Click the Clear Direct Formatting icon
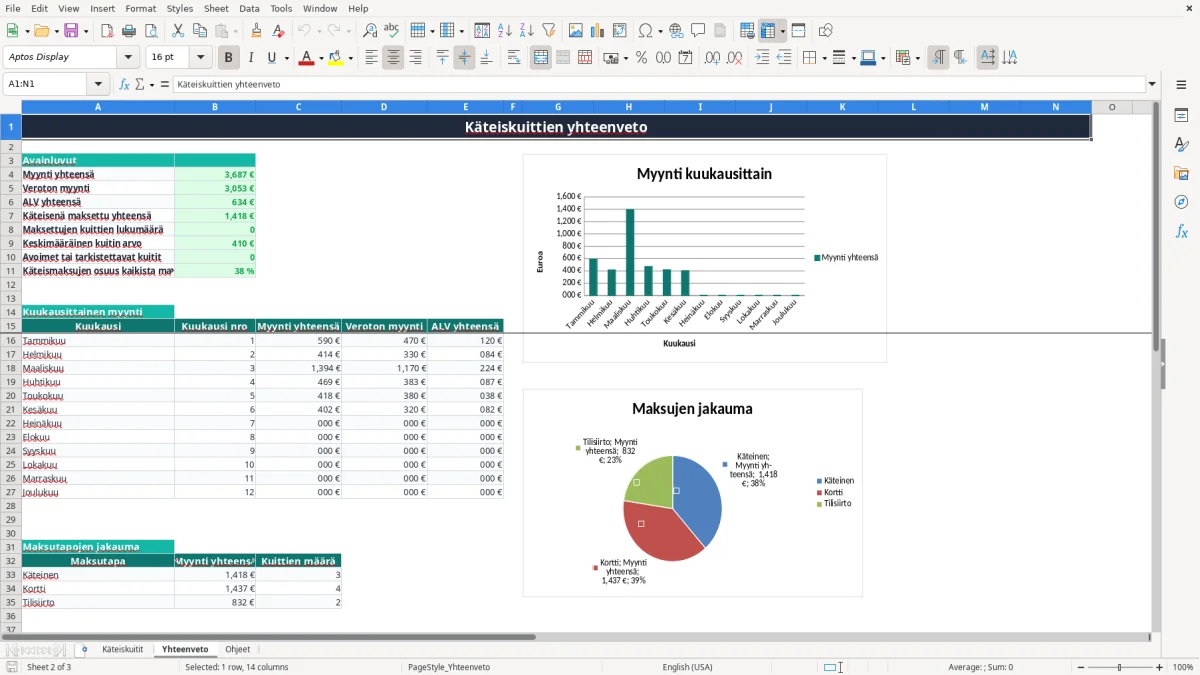1200x675 pixels. [x=278, y=31]
